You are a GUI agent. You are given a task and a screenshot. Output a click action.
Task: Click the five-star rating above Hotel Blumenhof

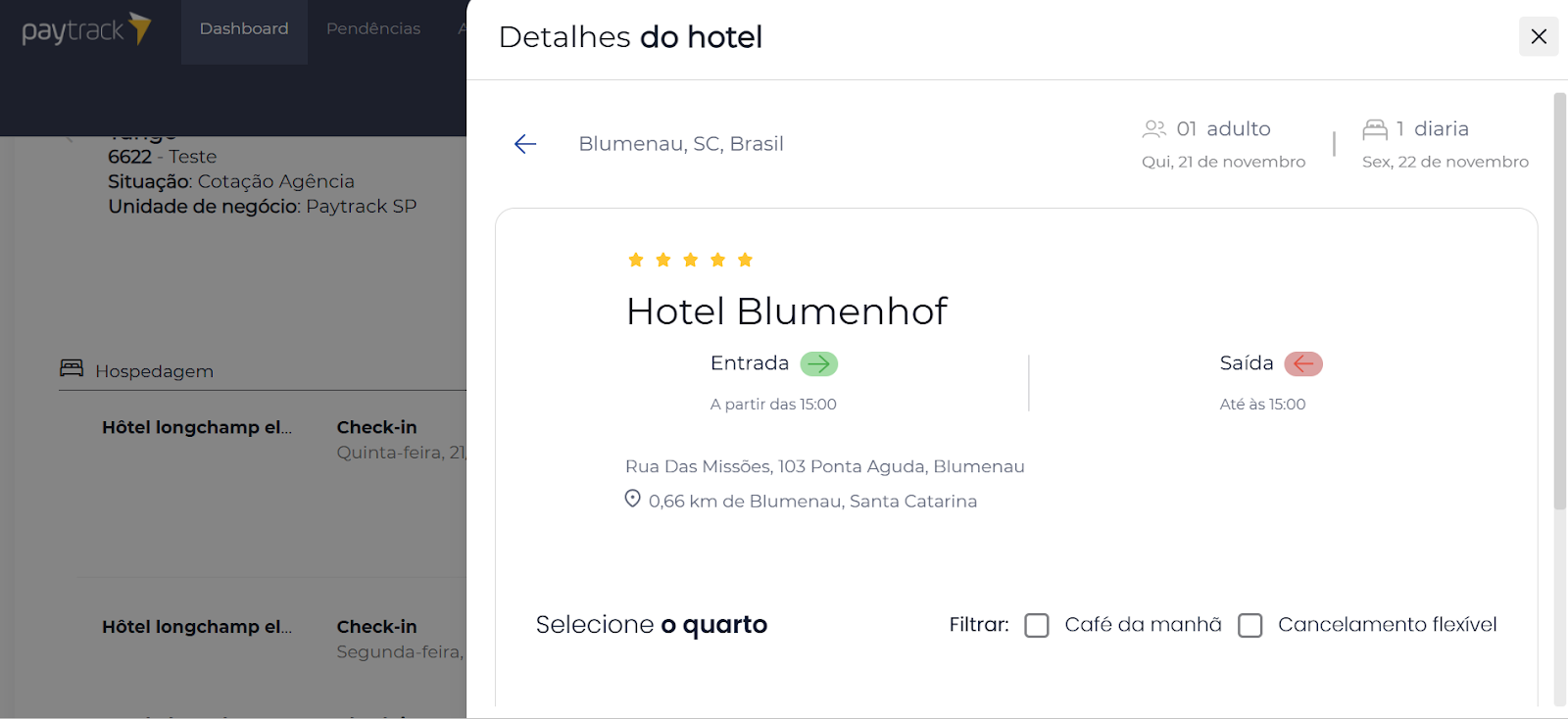[690, 260]
